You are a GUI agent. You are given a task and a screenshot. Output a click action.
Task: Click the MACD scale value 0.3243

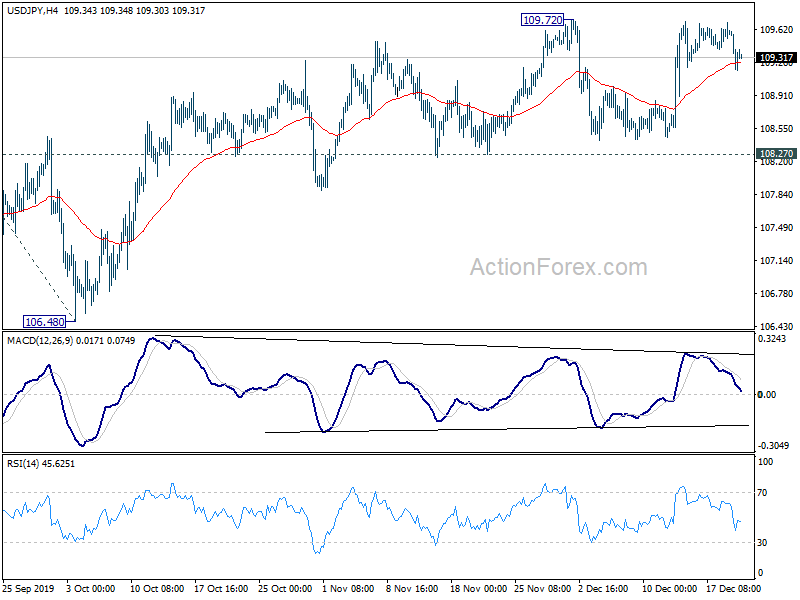pyautogui.click(x=772, y=338)
